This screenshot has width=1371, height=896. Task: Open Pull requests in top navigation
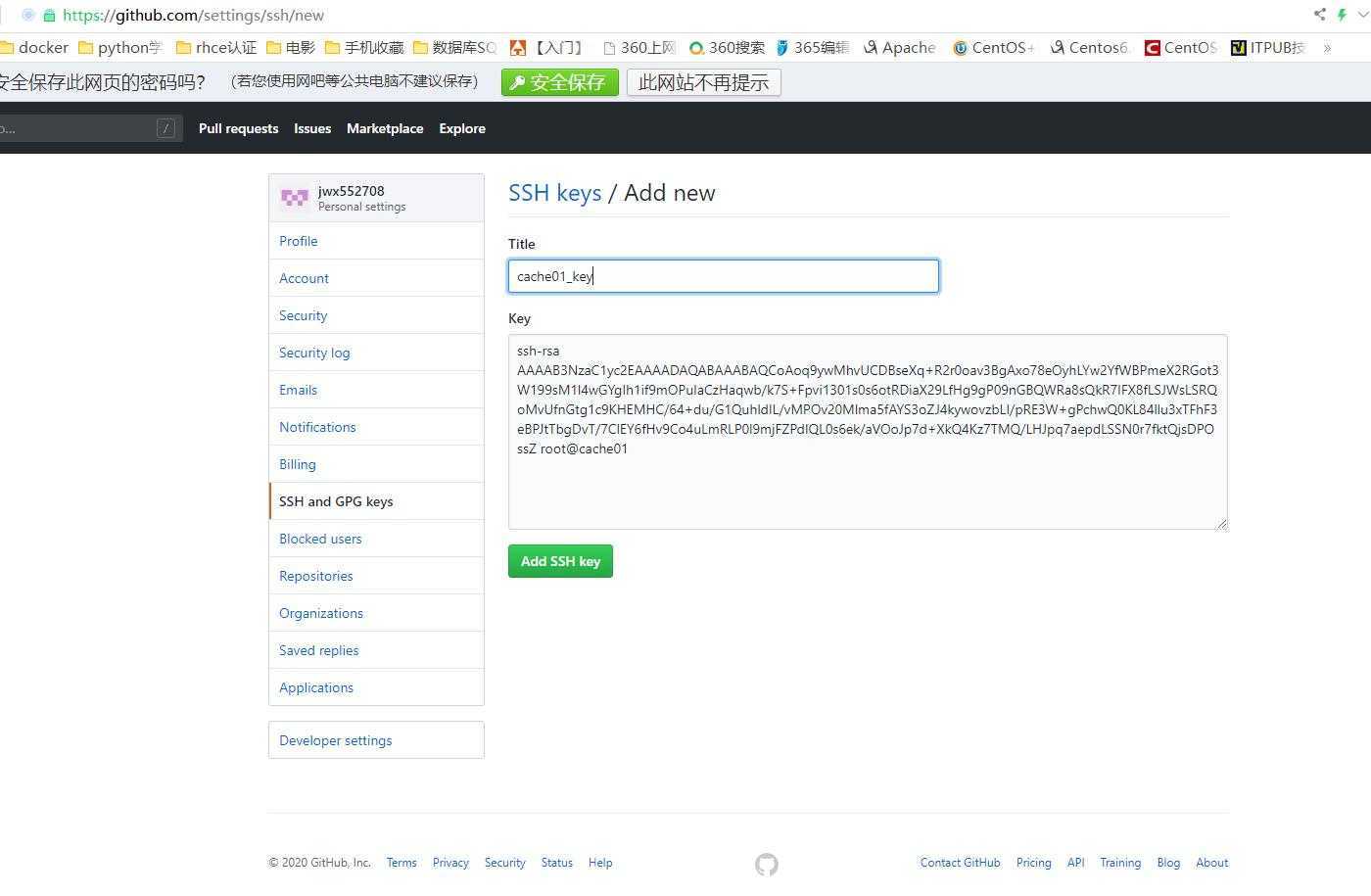238,128
